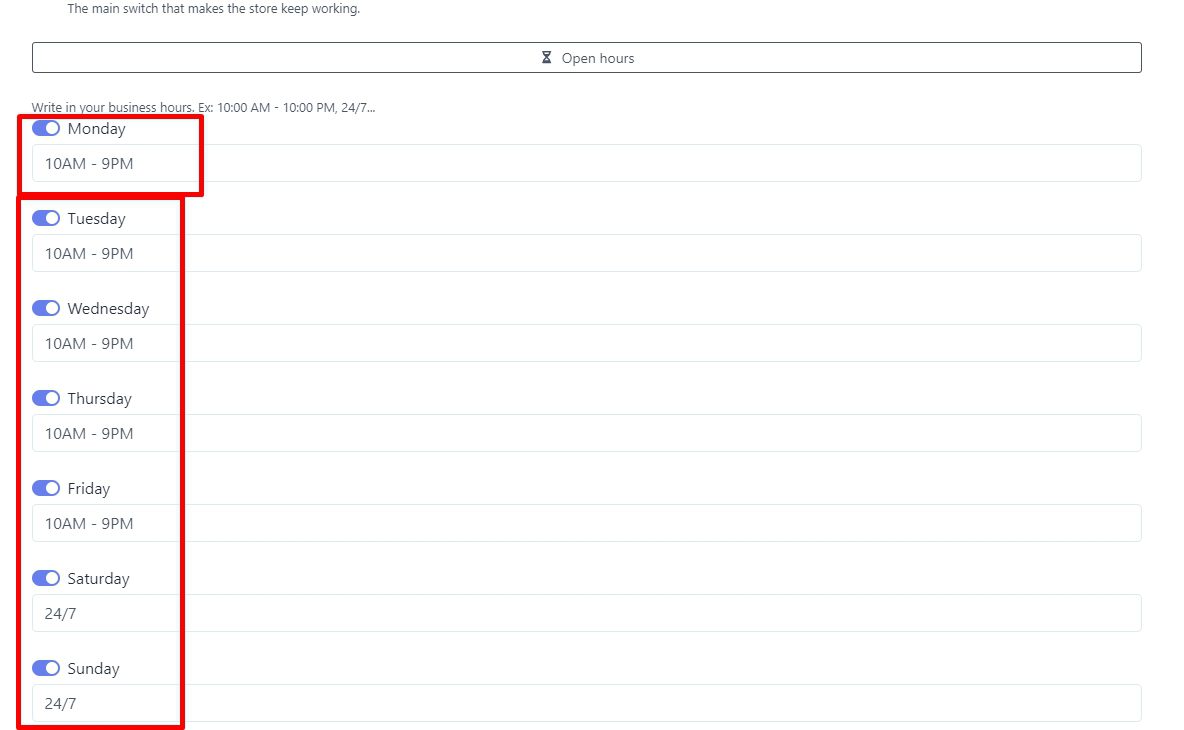Image resolution: width=1184 pixels, height=730 pixels.
Task: Toggle the Wednesday switch off
Action: pos(46,309)
